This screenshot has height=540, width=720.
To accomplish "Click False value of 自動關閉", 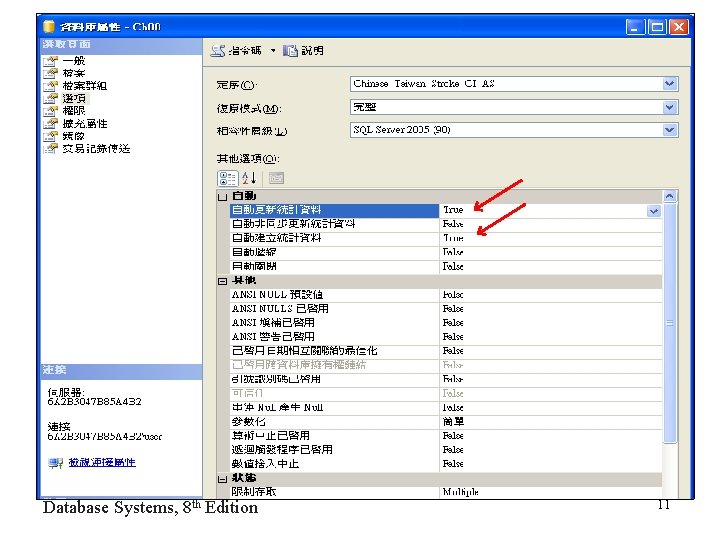I will click(453, 266).
